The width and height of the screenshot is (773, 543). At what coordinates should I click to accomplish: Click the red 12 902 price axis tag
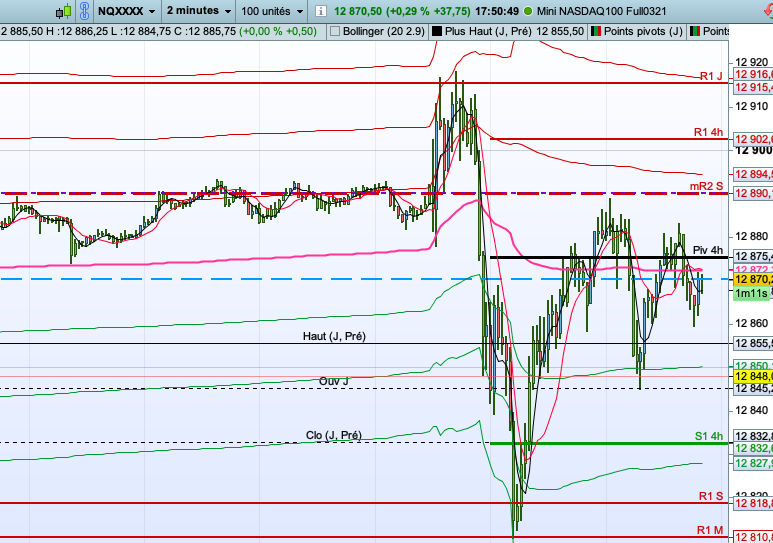click(753, 140)
